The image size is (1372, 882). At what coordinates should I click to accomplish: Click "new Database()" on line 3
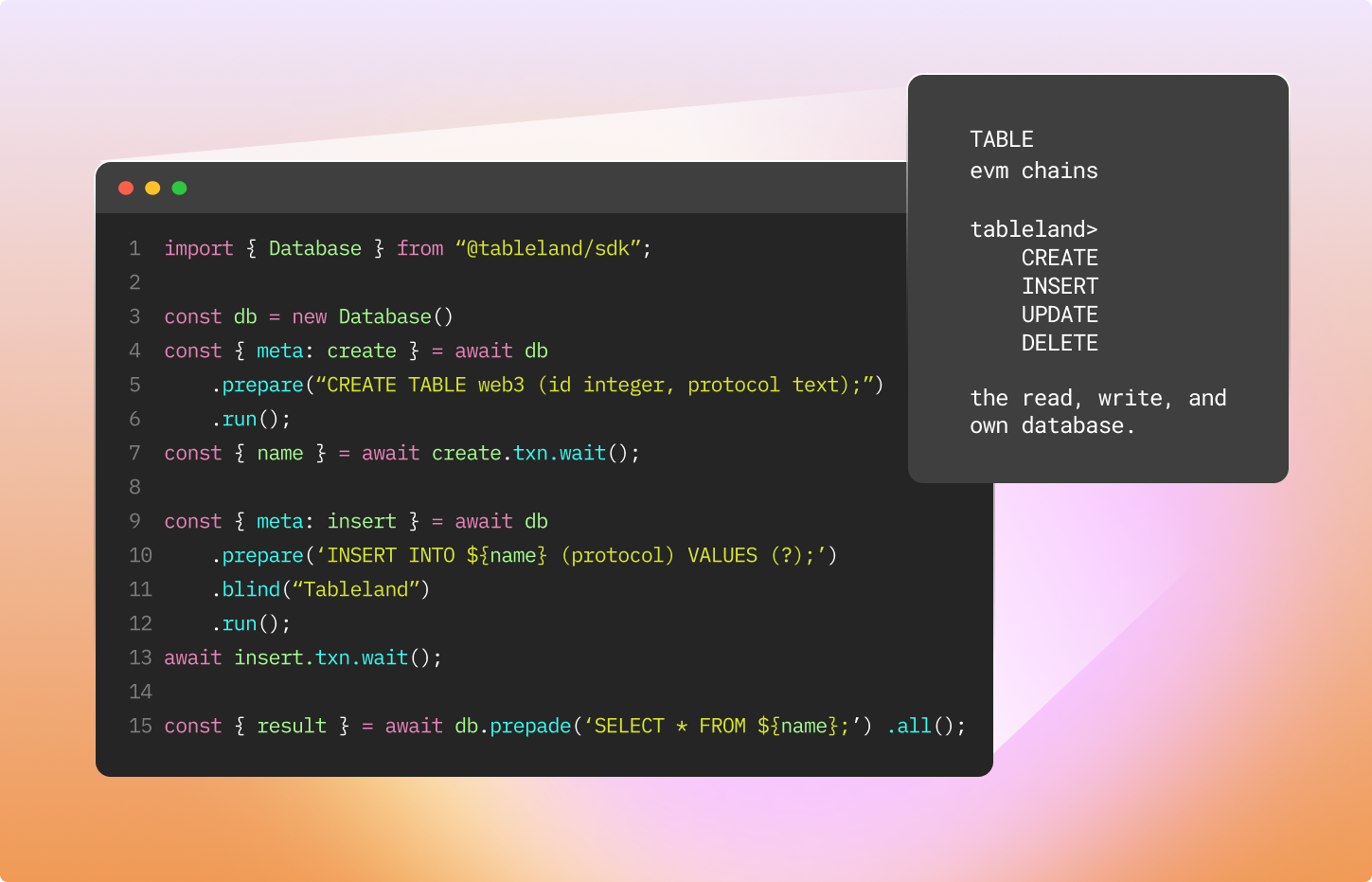tap(372, 316)
